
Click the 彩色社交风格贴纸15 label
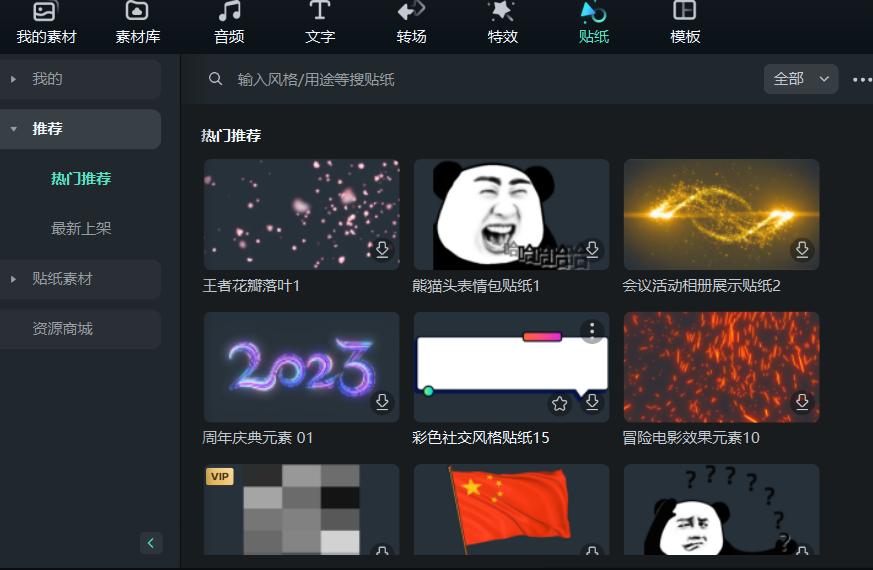click(480, 438)
